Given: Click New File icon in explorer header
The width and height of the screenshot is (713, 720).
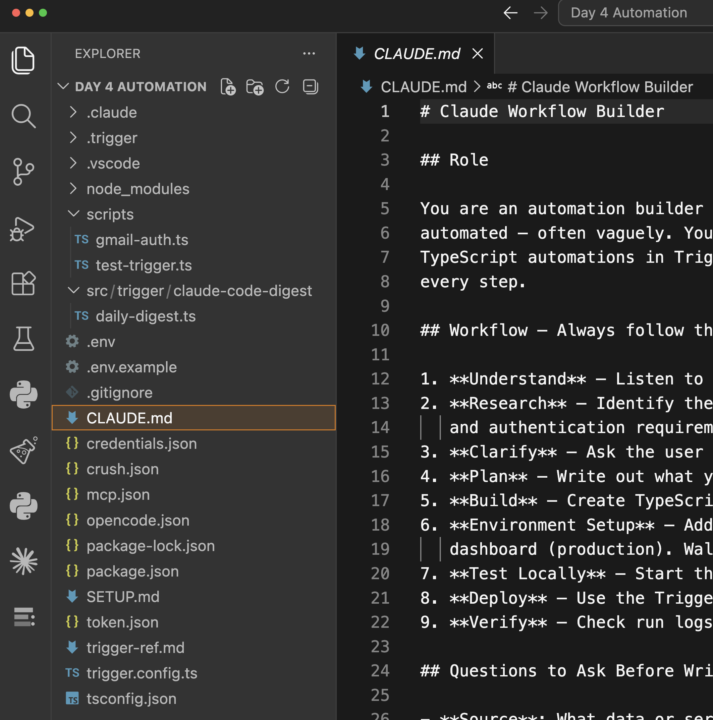Looking at the screenshot, I should [228, 87].
